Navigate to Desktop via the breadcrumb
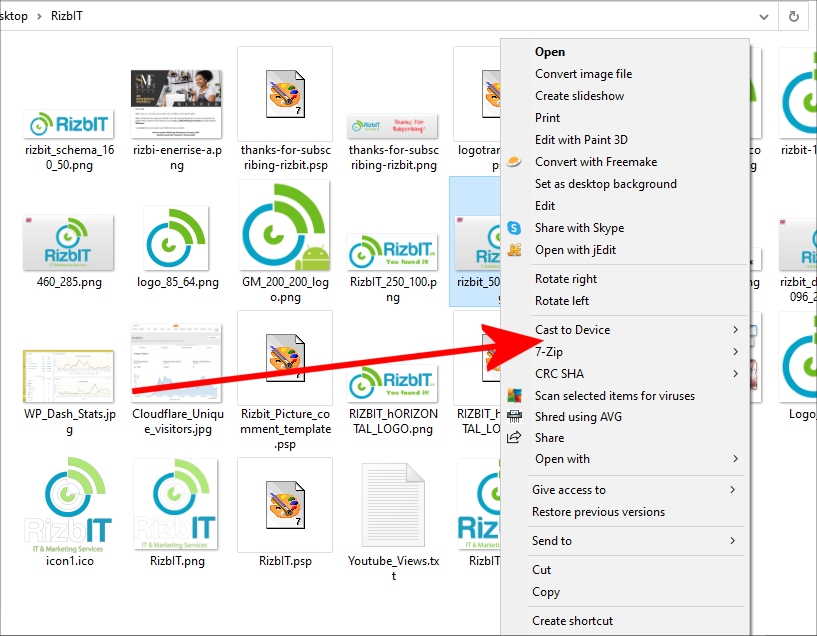This screenshot has height=636, width=817. click(x=14, y=16)
